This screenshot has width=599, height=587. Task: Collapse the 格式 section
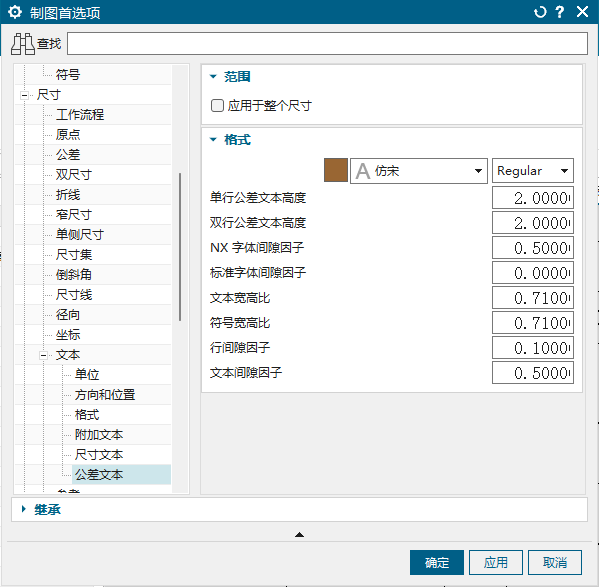click(213, 139)
